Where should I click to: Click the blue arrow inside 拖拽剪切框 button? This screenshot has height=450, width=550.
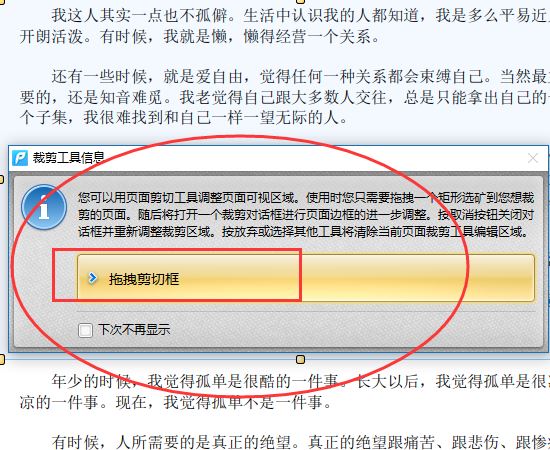(93, 278)
